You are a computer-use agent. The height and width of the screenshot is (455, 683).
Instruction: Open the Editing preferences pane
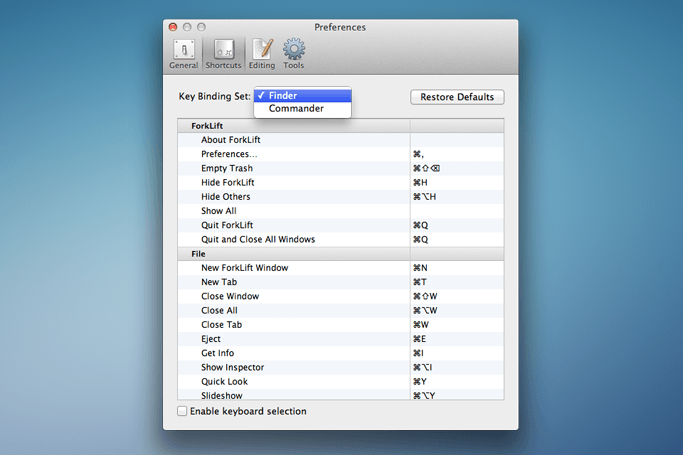(262, 54)
